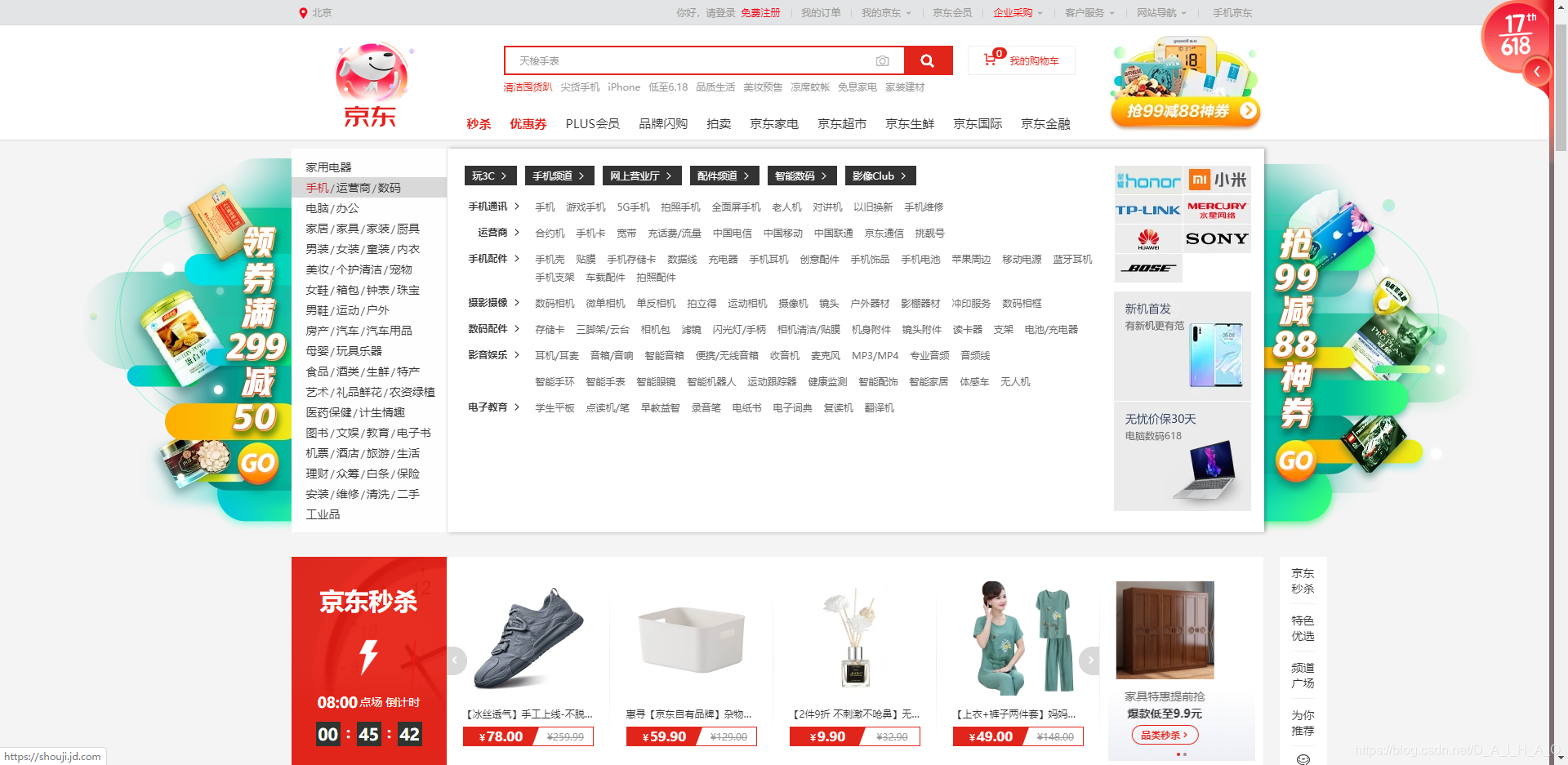Expand 客户服务 dropdown
This screenshot has width=1568, height=765.
[x=1089, y=13]
